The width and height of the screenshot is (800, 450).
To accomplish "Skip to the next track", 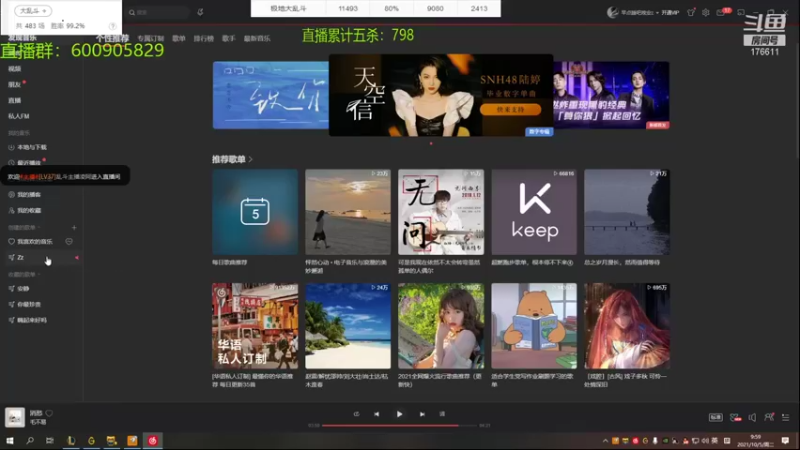I will (422, 414).
